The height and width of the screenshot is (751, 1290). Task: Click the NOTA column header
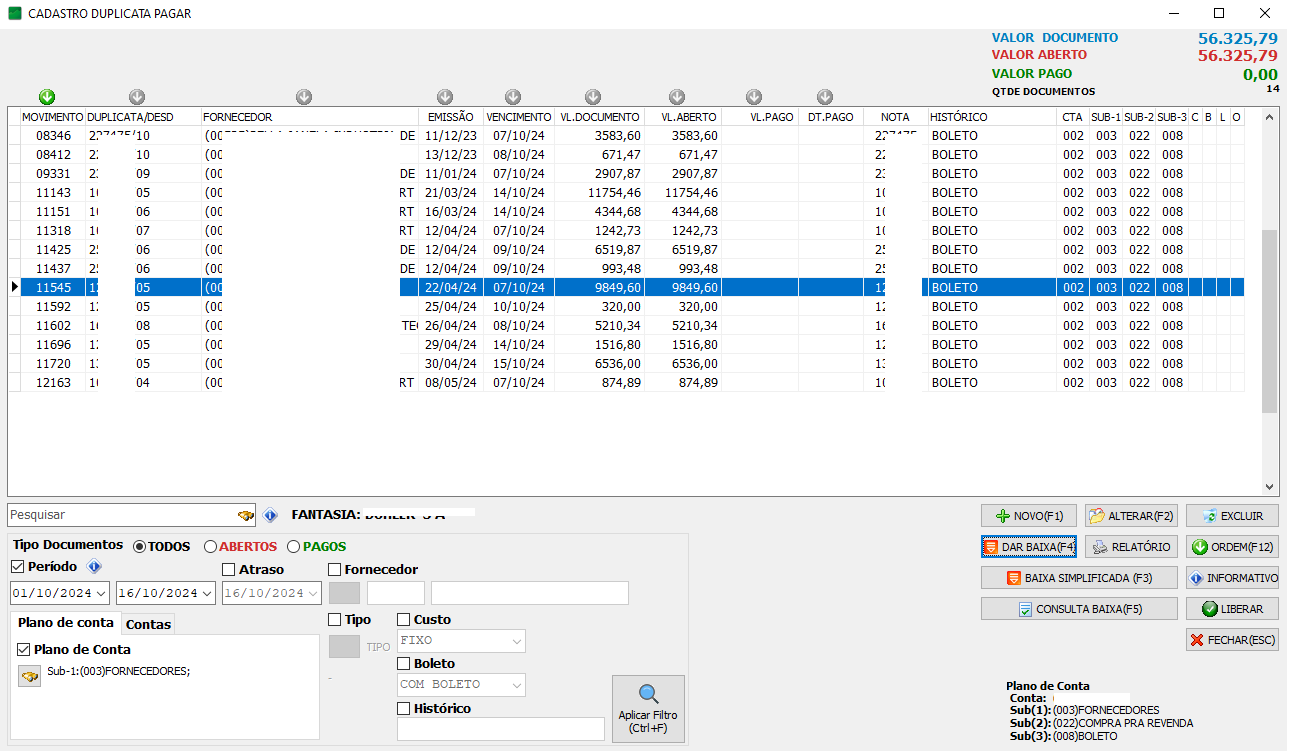click(895, 117)
